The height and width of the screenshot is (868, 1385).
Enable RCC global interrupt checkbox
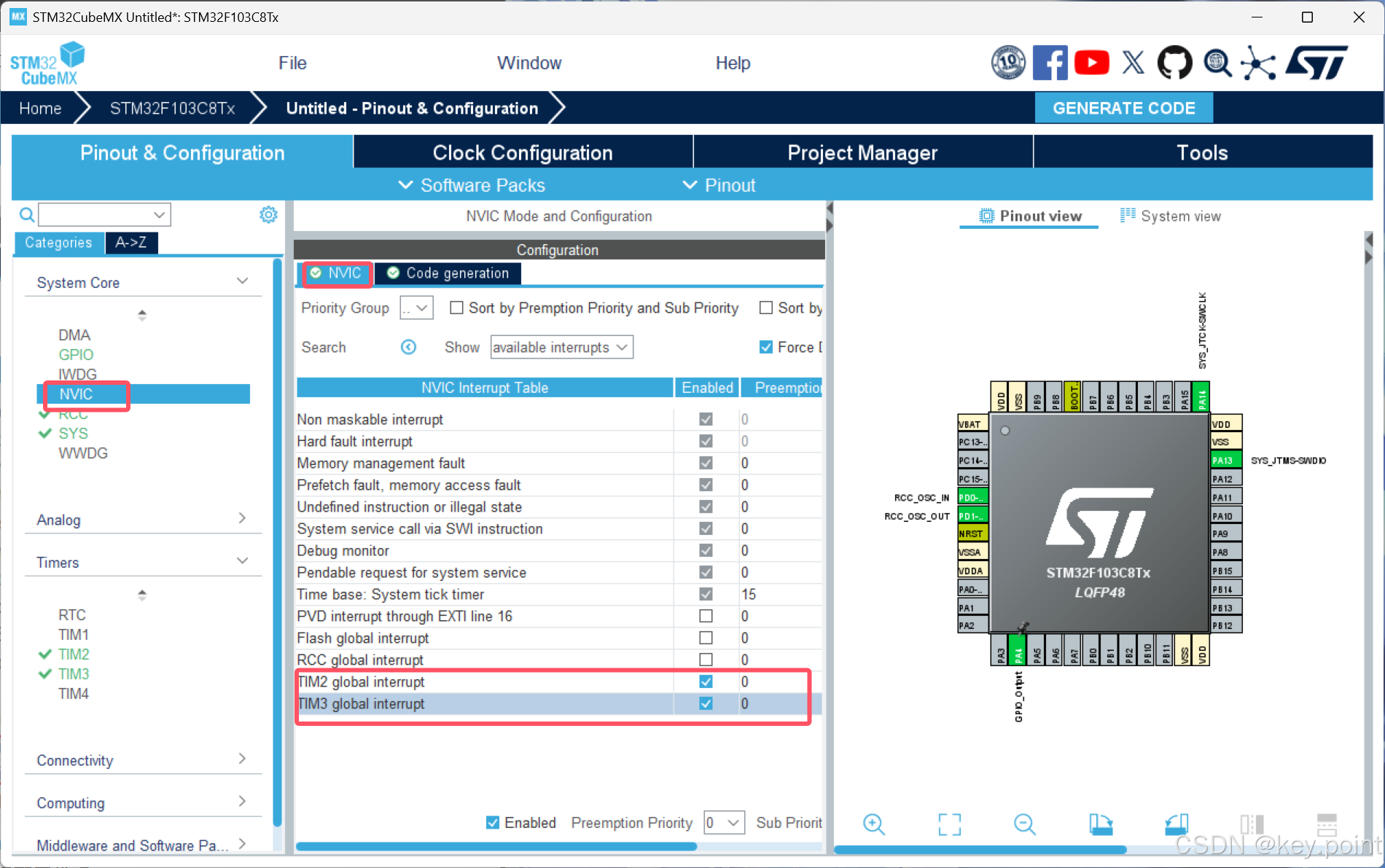pos(706,660)
